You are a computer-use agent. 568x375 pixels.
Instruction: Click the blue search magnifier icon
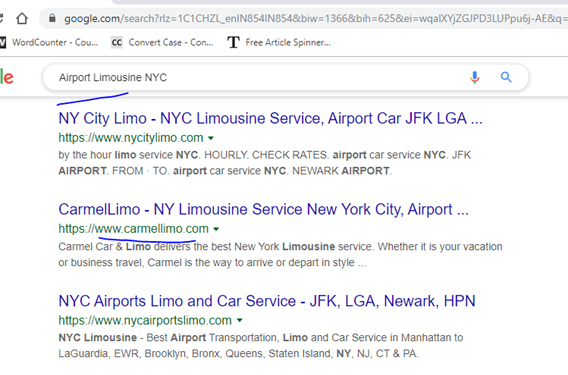tap(506, 77)
